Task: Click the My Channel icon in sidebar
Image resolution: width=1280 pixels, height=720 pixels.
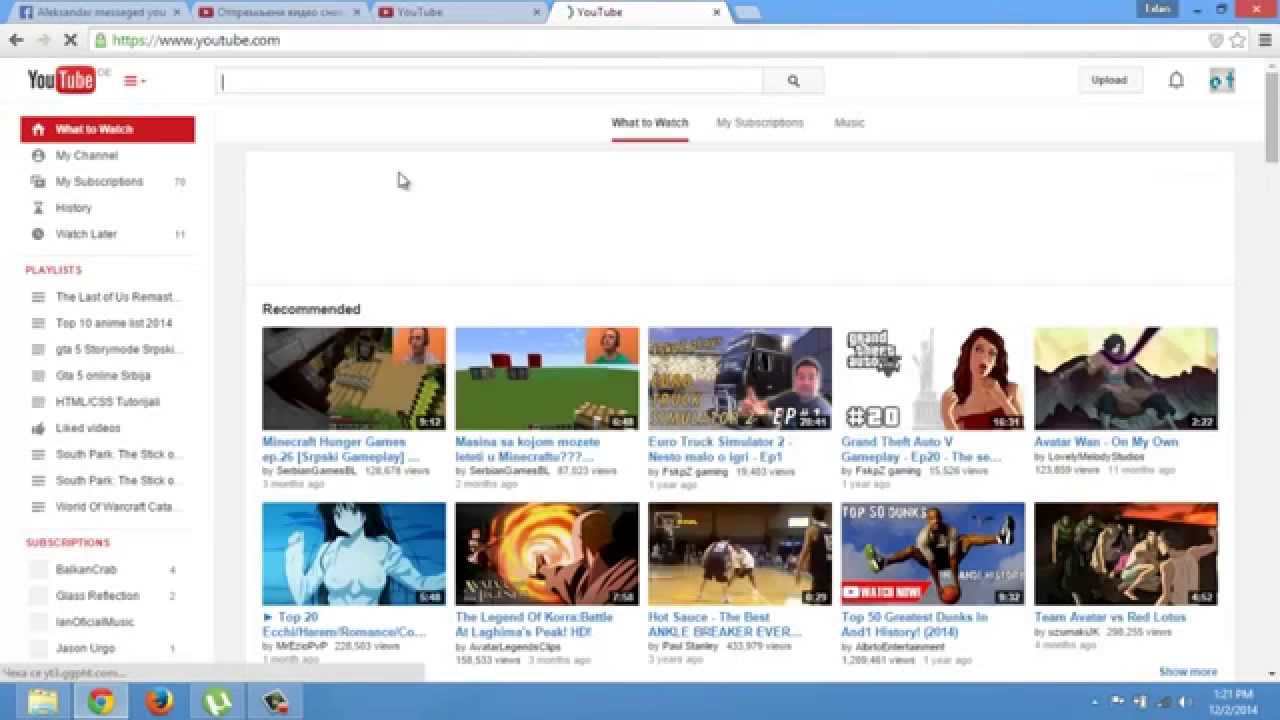Action: pos(38,155)
